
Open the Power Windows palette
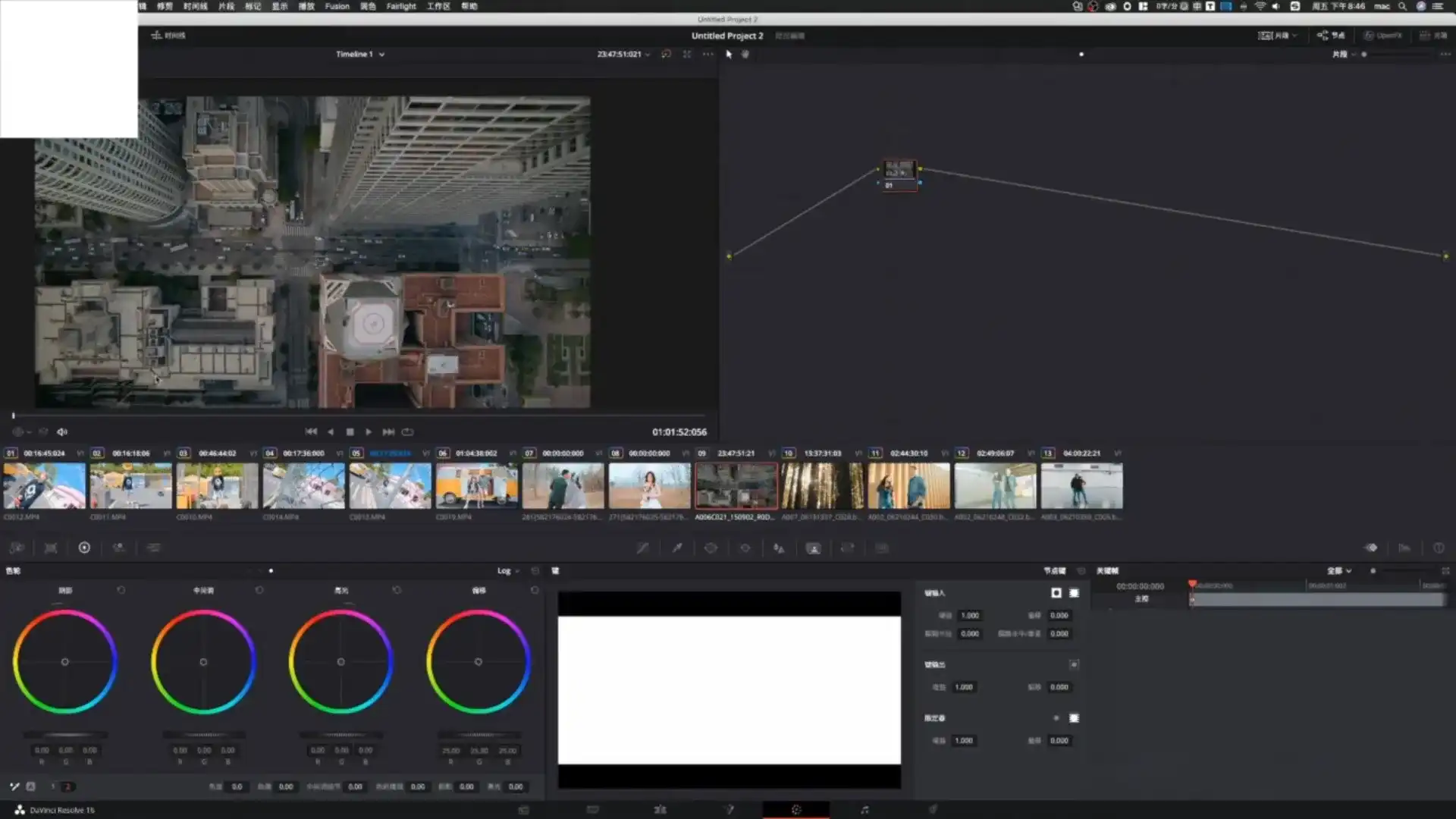[711, 548]
